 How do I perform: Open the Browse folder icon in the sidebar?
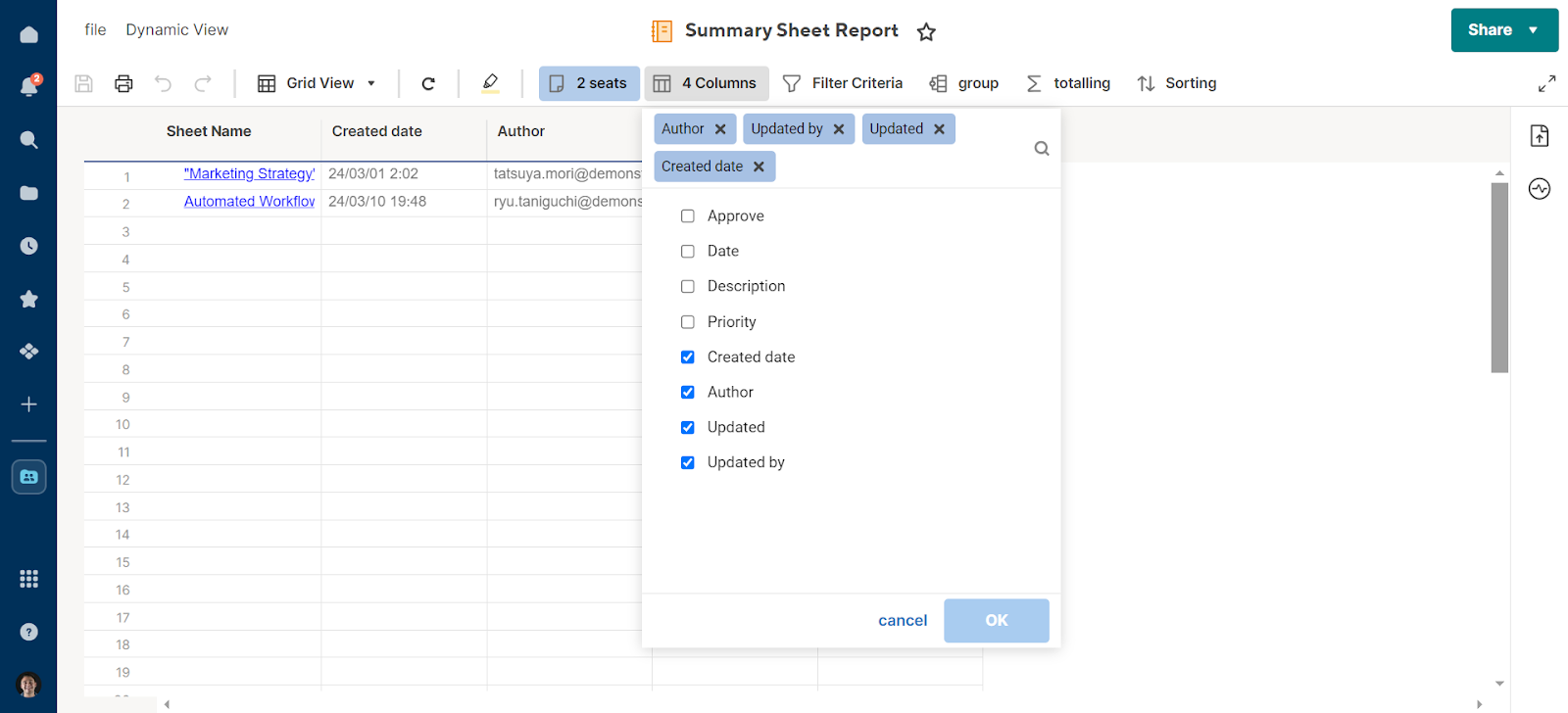28,193
